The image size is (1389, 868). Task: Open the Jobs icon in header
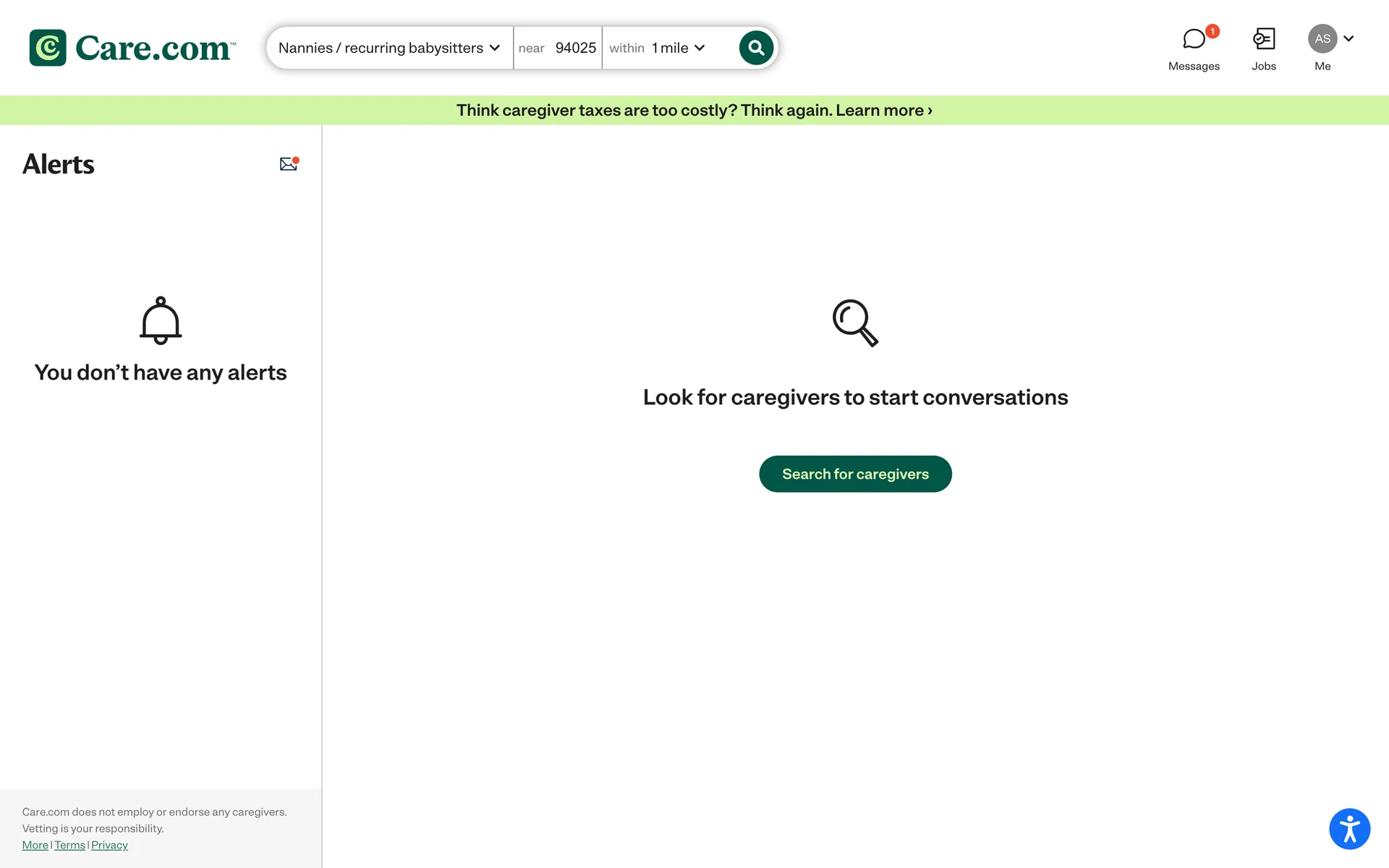click(x=1264, y=39)
